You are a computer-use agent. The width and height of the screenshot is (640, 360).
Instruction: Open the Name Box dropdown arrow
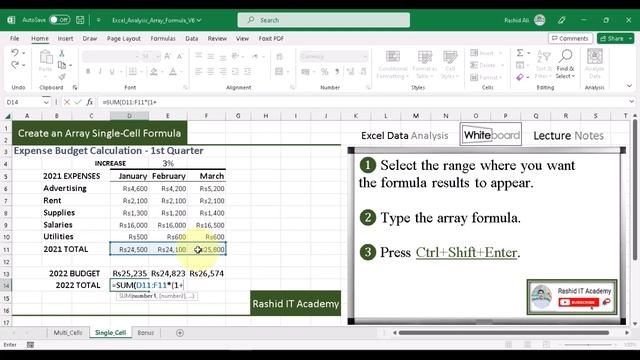pyautogui.click(x=46, y=102)
